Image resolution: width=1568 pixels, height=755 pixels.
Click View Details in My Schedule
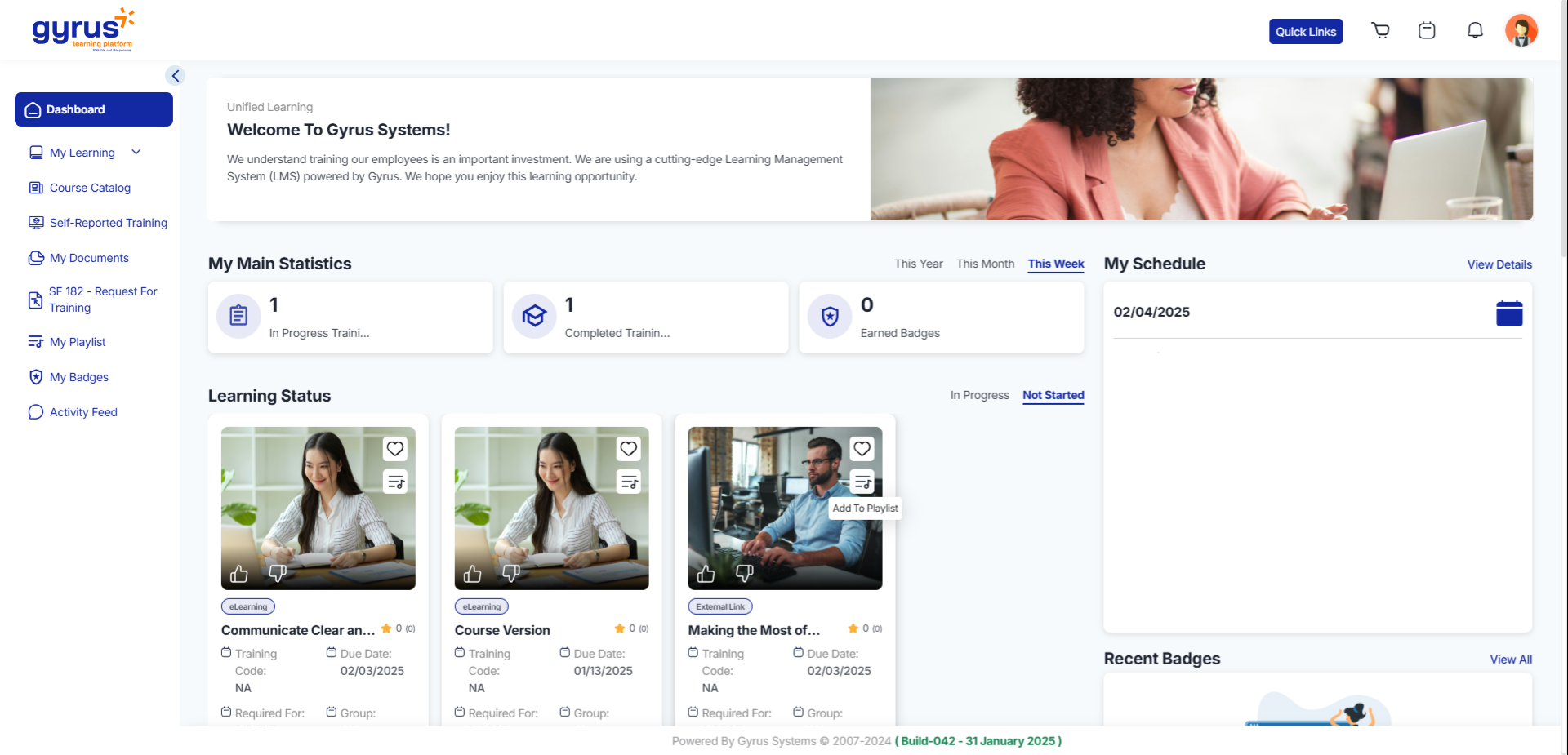tap(1499, 264)
